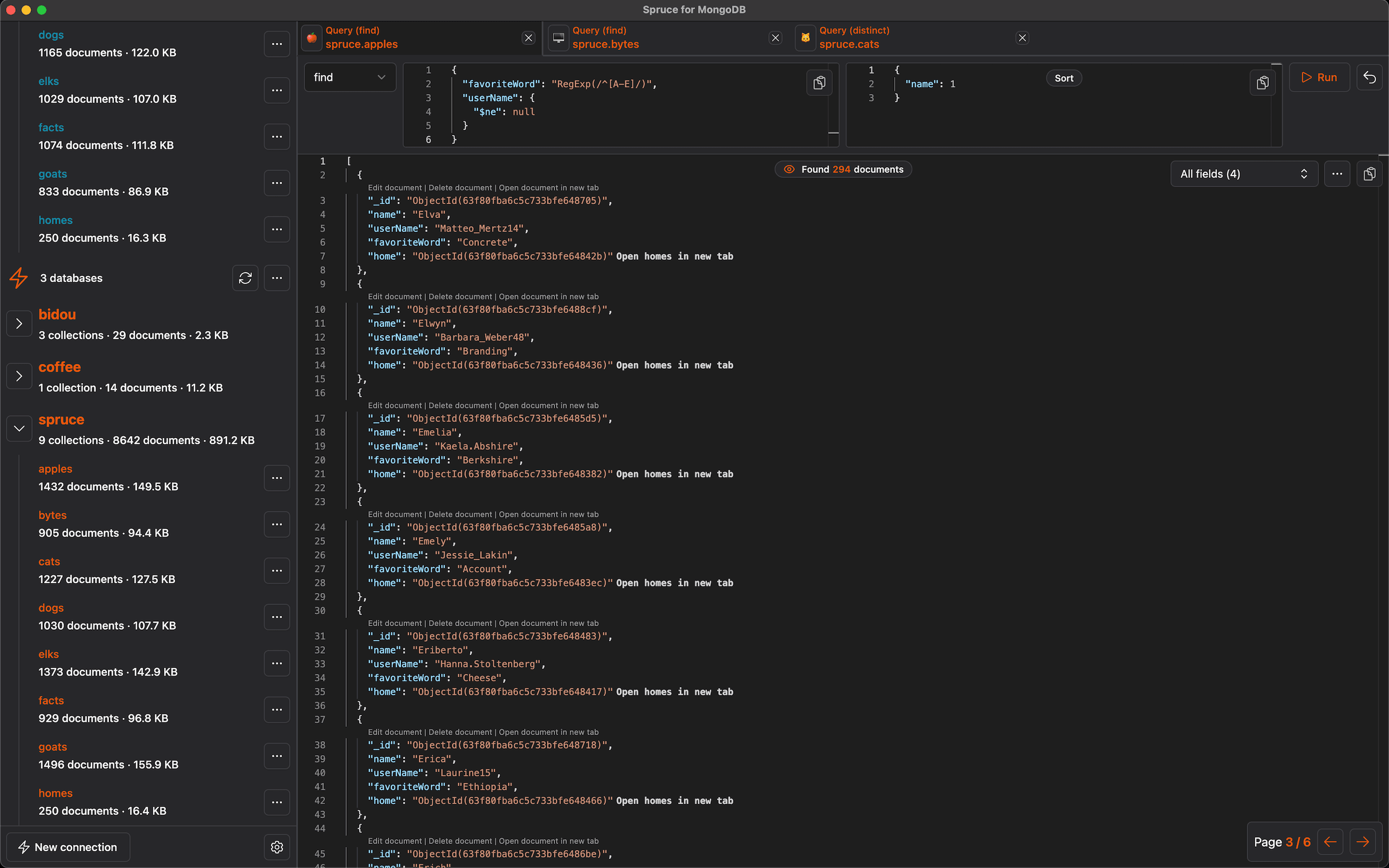Delete document for Elwyn
This screenshot has height=868, width=1389.
coord(460,297)
